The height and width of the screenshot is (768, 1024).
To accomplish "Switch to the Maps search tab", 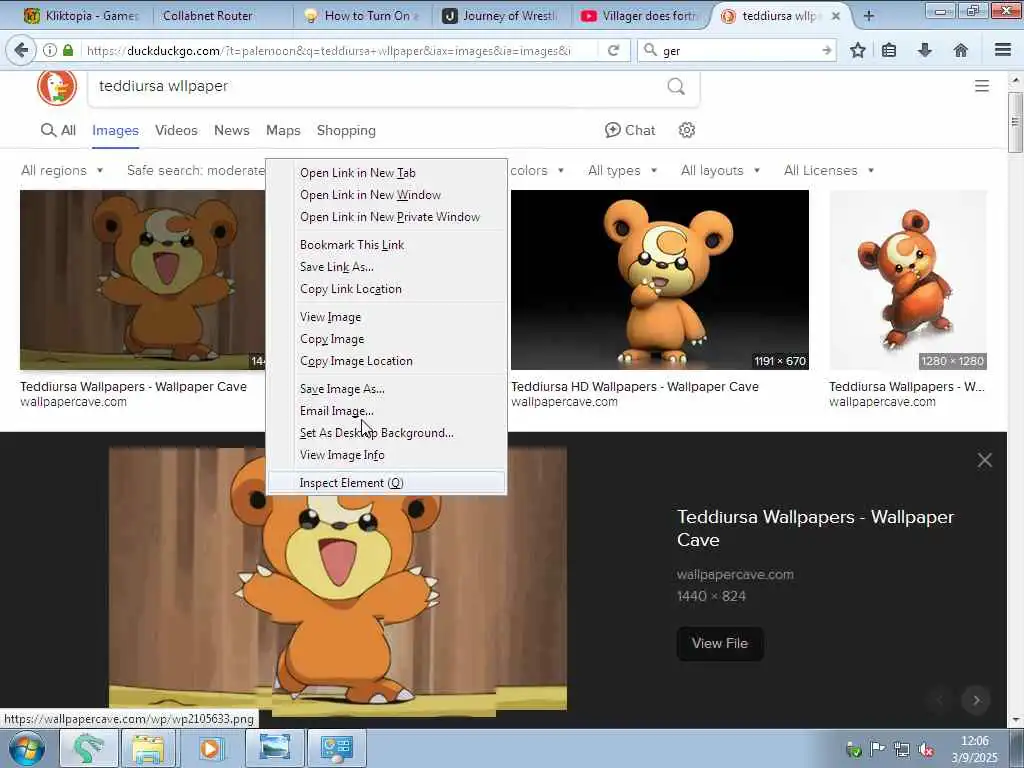I will tap(283, 130).
